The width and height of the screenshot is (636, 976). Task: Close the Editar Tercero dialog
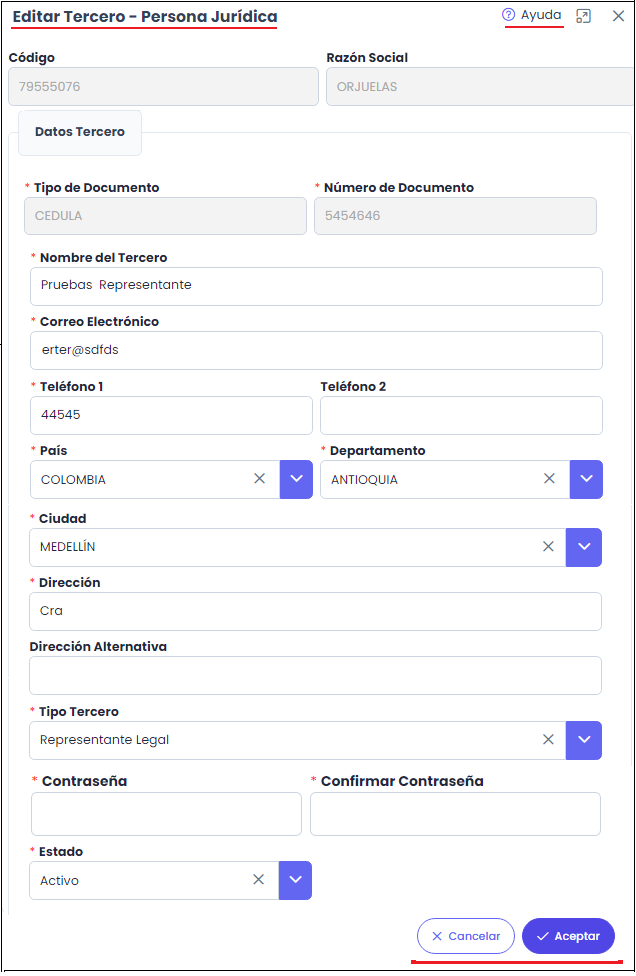(x=618, y=16)
